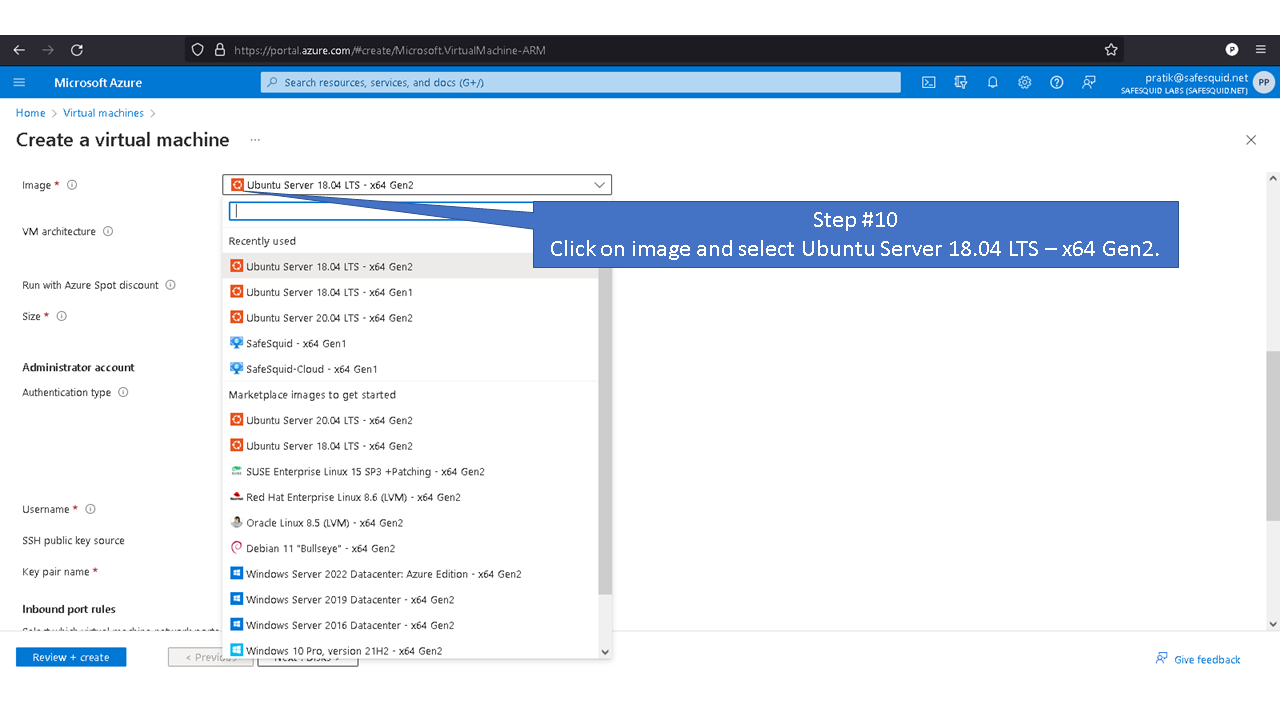Image resolution: width=1280 pixels, height=720 pixels.
Task: Go to Virtual machines breadcrumb
Action: [x=103, y=113]
